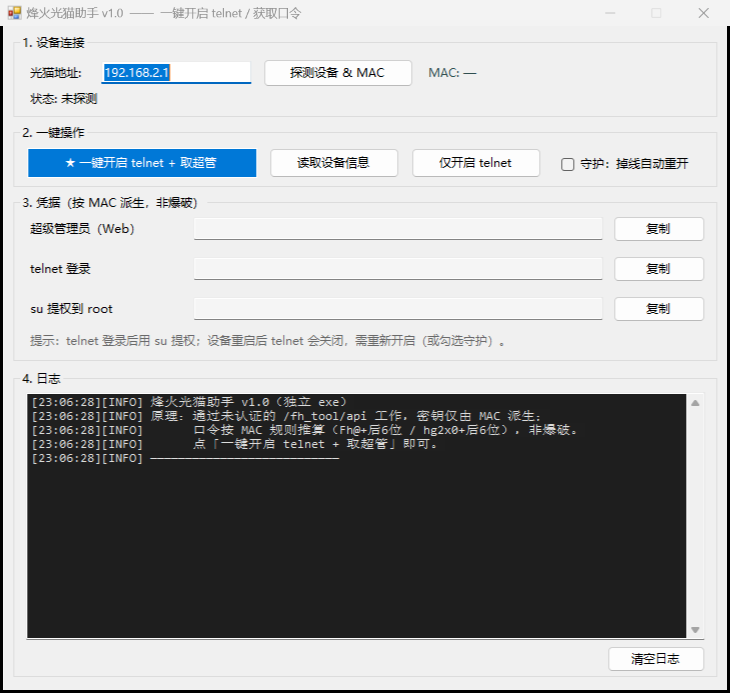Click the 3. 凭据 (按 MAC 派生) group label
This screenshot has height=693, width=730.
click(110, 202)
